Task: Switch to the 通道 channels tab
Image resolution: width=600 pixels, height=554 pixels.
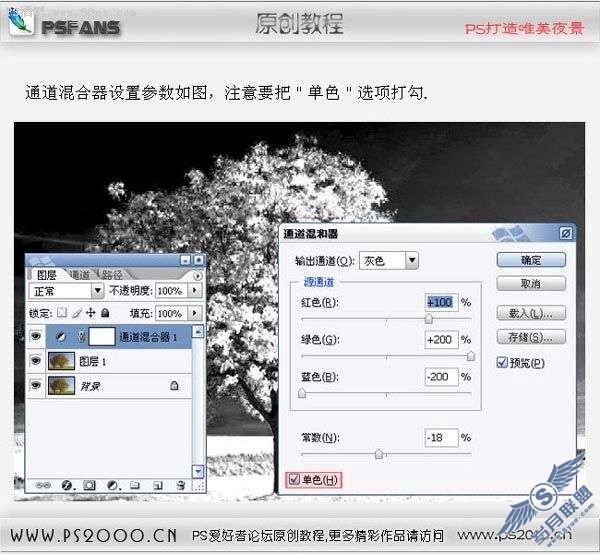Action: click(80, 274)
